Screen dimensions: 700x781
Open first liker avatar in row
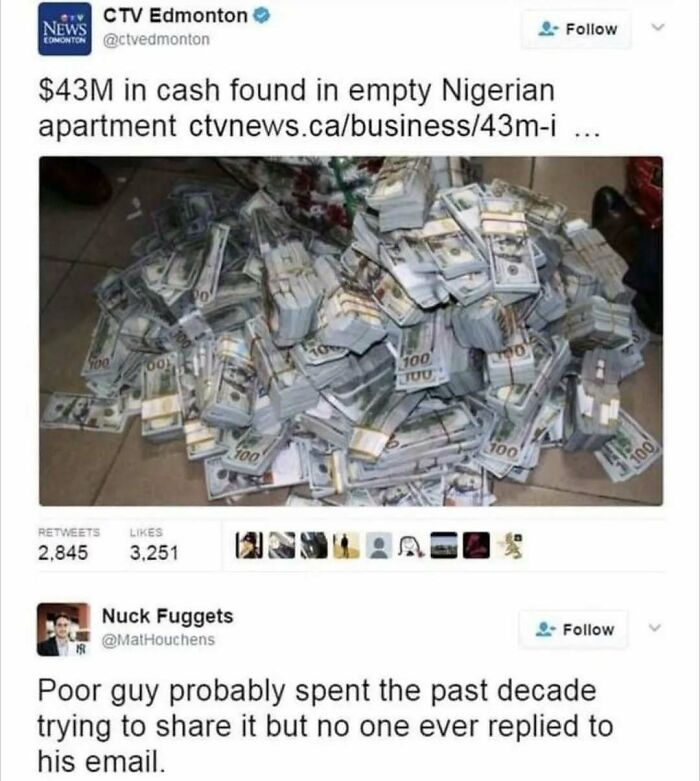point(249,545)
